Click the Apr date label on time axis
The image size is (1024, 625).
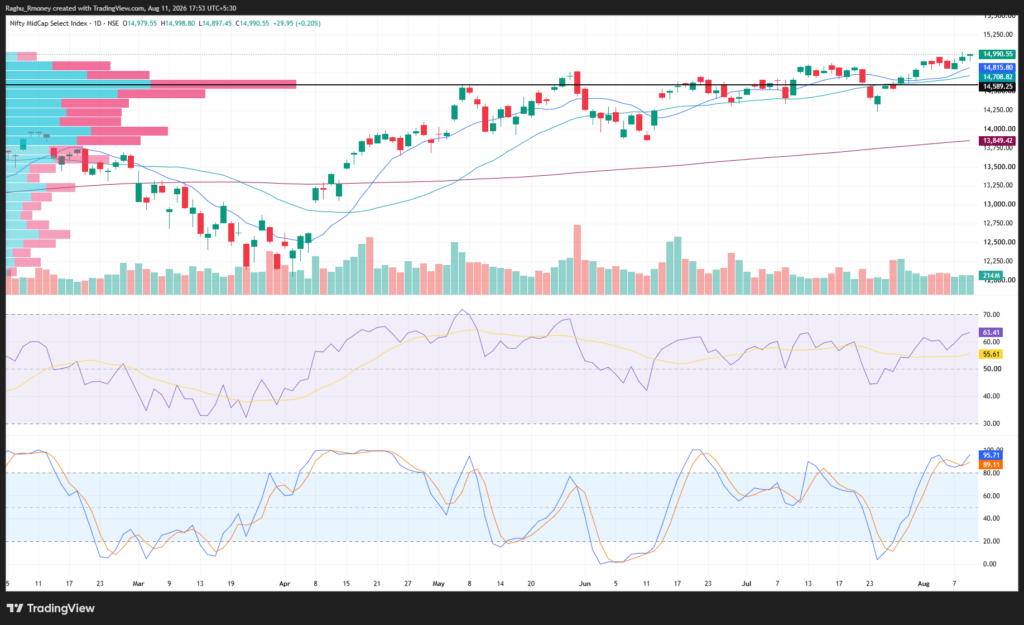point(284,584)
